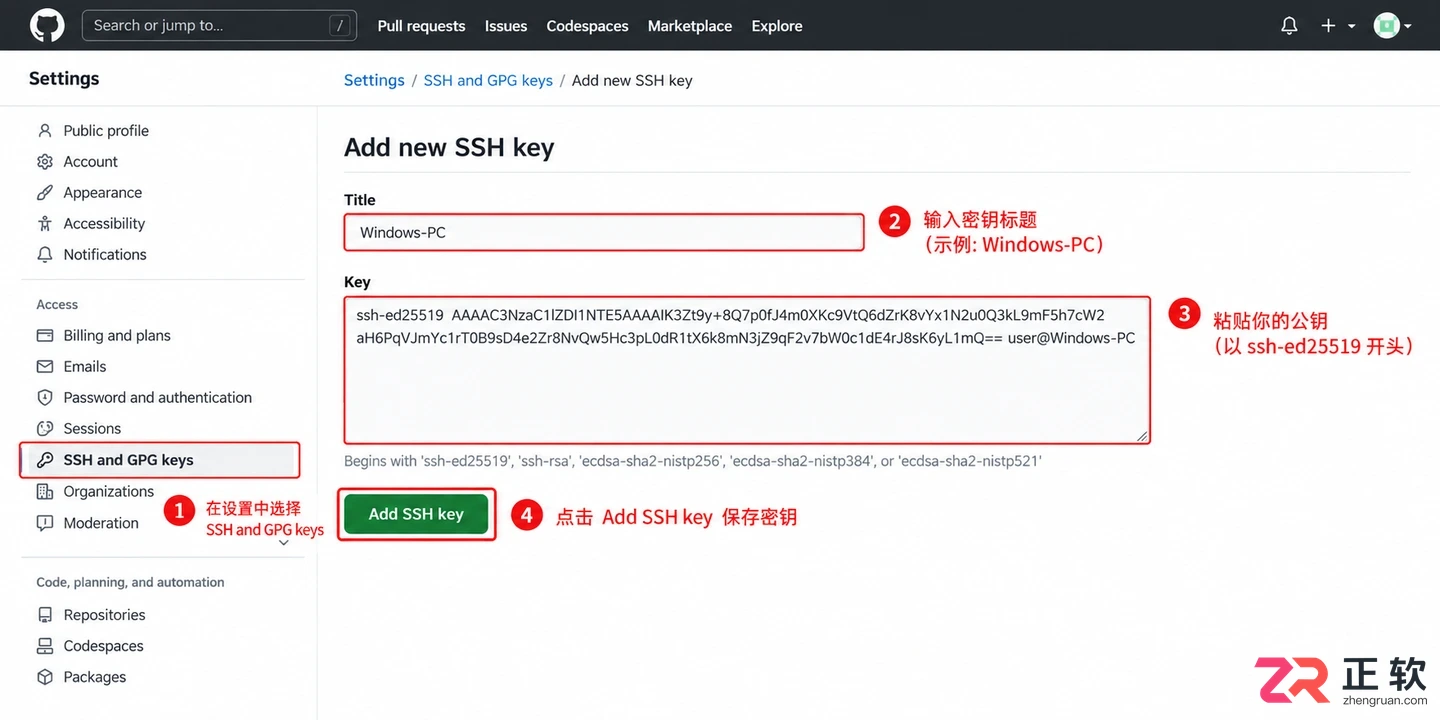Open Password and authentication page

(x=158, y=398)
